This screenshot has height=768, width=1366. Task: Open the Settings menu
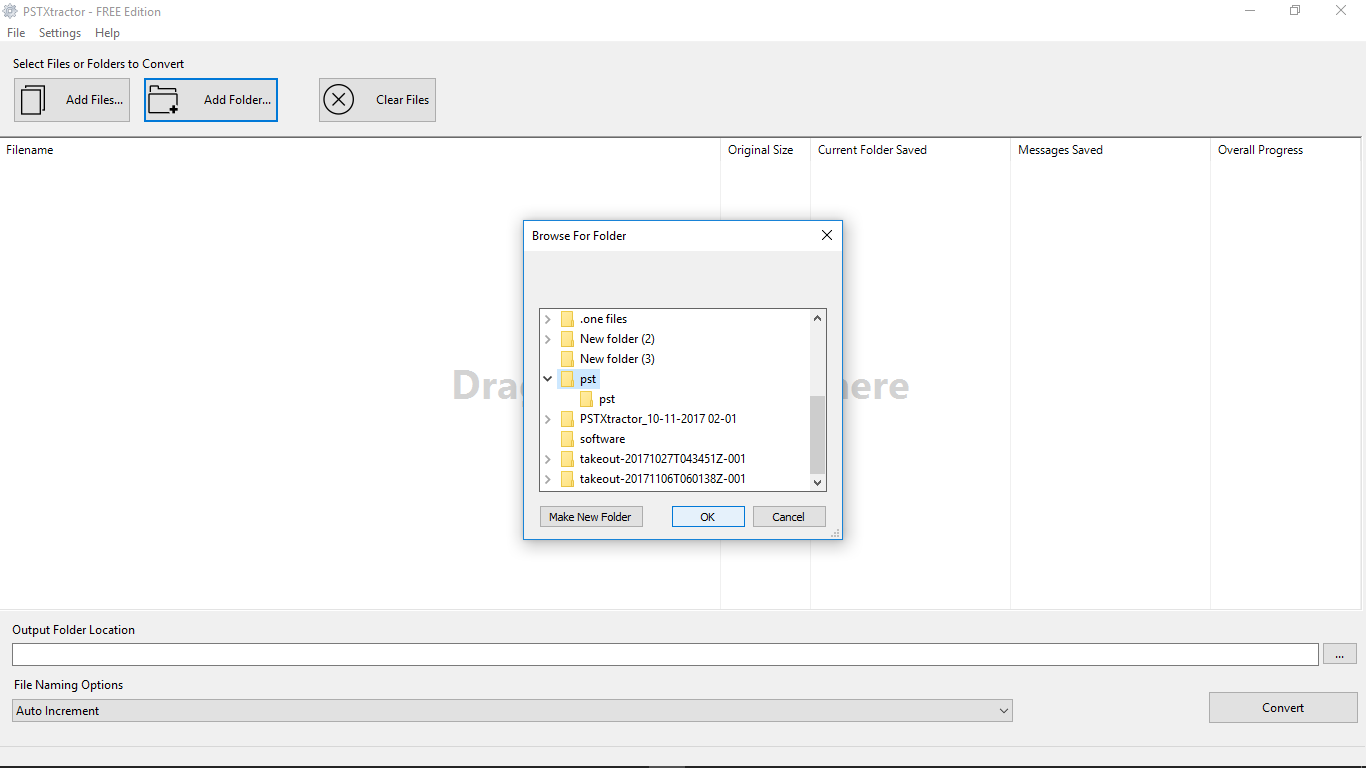tap(60, 33)
